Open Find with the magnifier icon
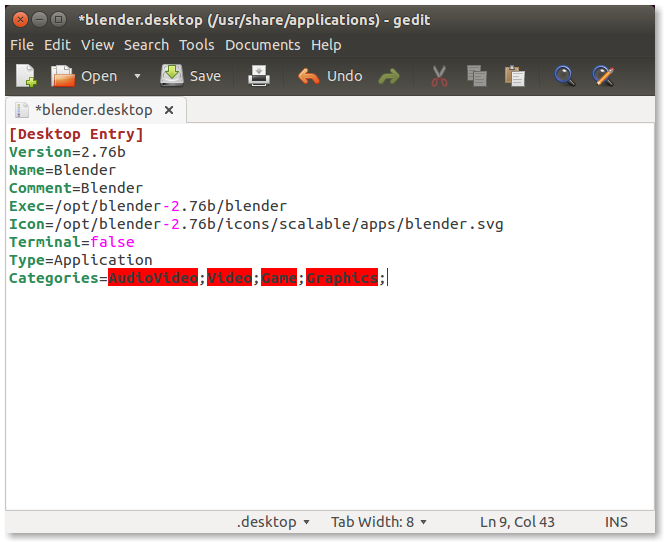The width and height of the screenshot is (664, 542). click(x=564, y=76)
